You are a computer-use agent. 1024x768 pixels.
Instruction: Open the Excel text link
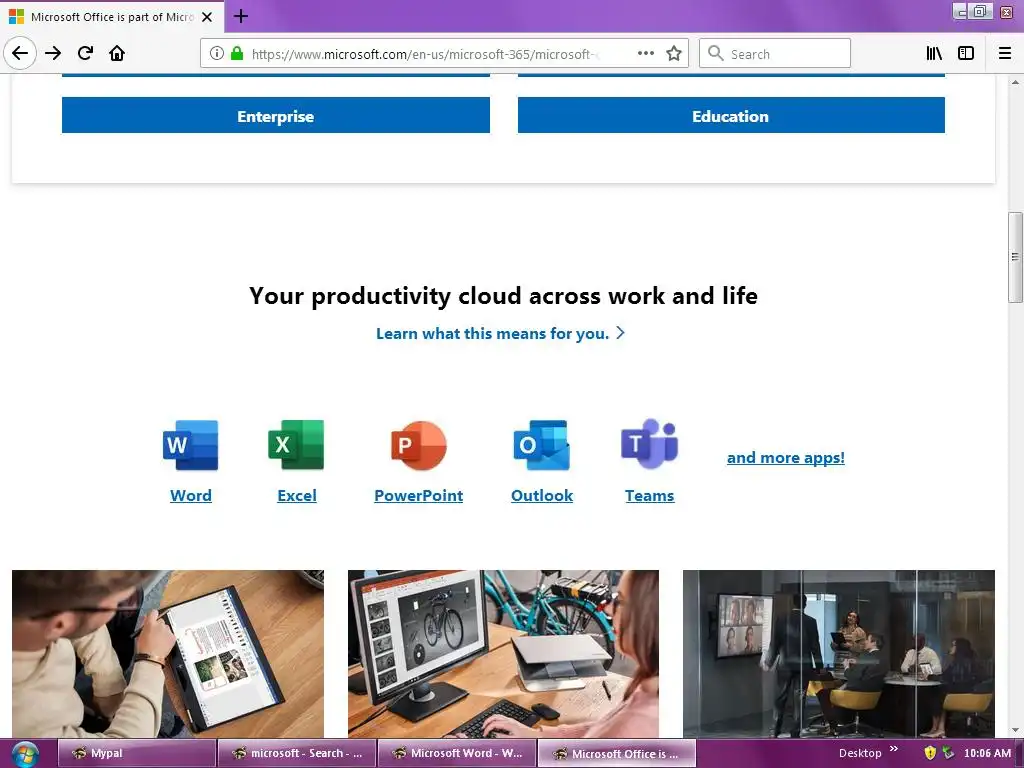297,496
